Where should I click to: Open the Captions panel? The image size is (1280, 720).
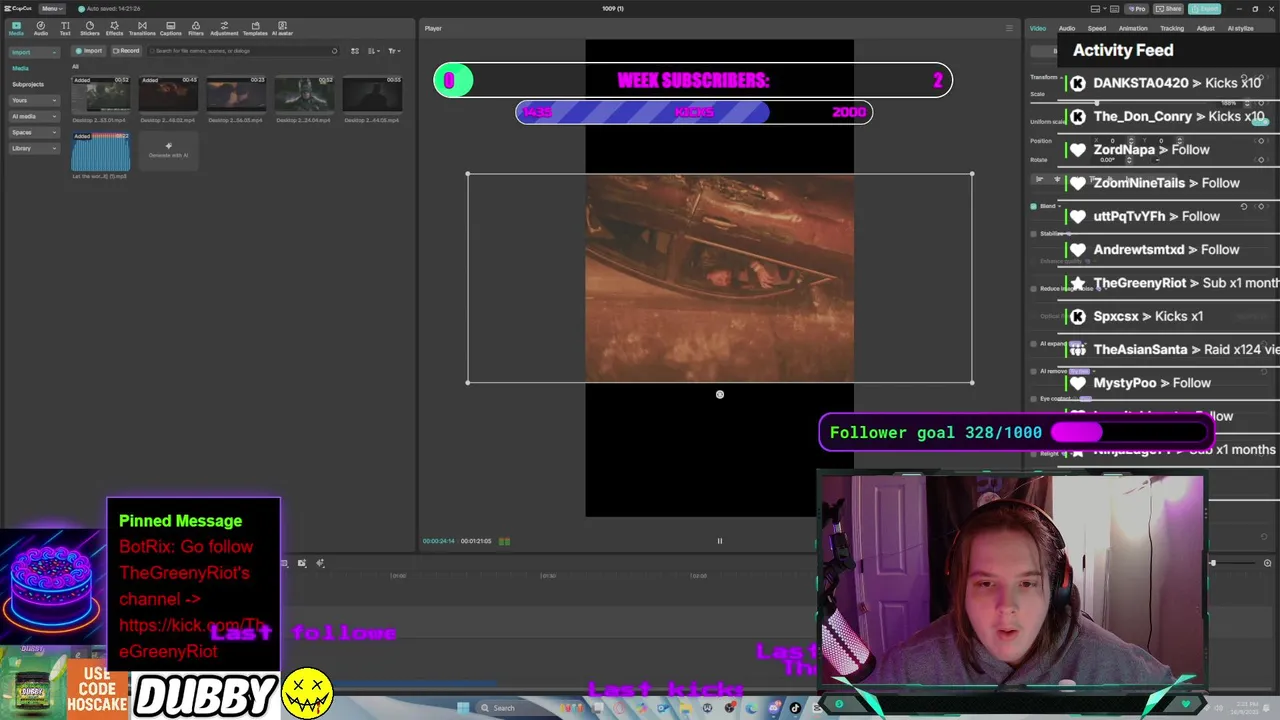(171, 28)
